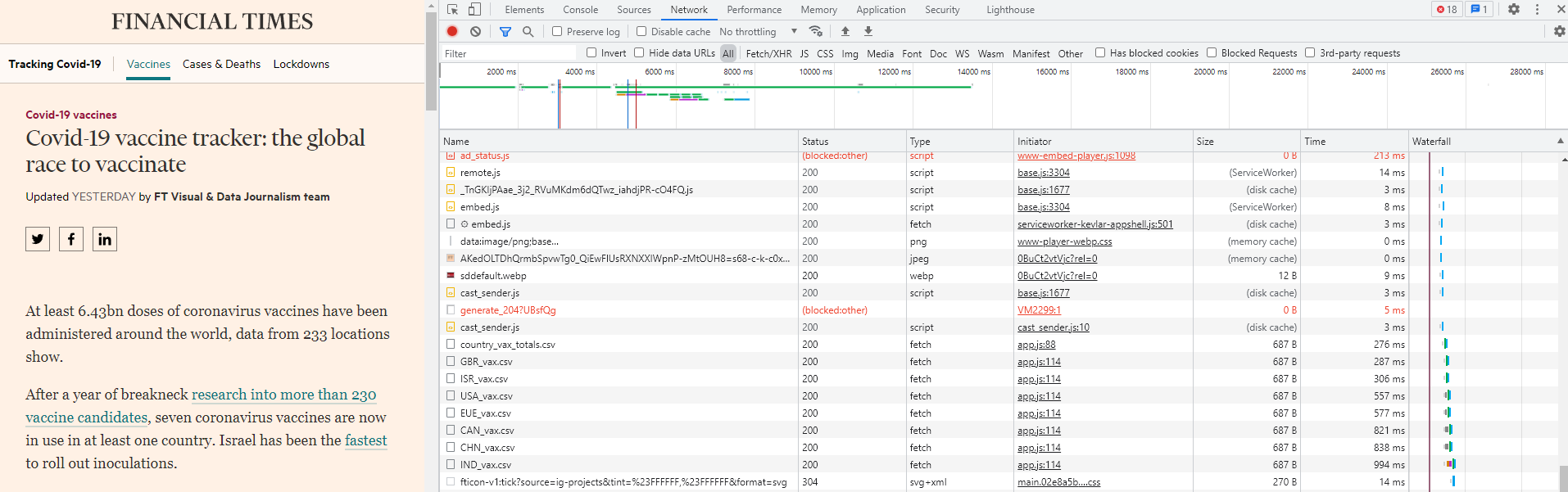
Task: Sort requests by the Time column
Action: pyautogui.click(x=1354, y=142)
